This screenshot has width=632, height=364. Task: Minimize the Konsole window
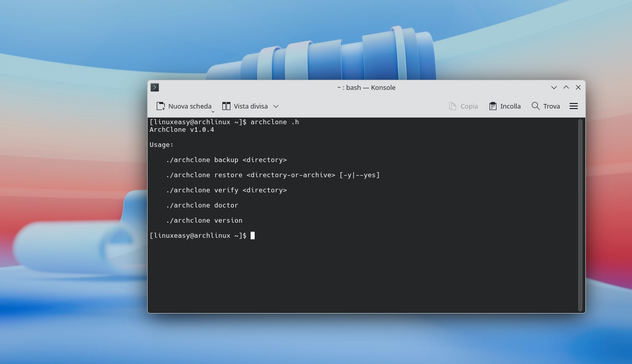coord(554,87)
